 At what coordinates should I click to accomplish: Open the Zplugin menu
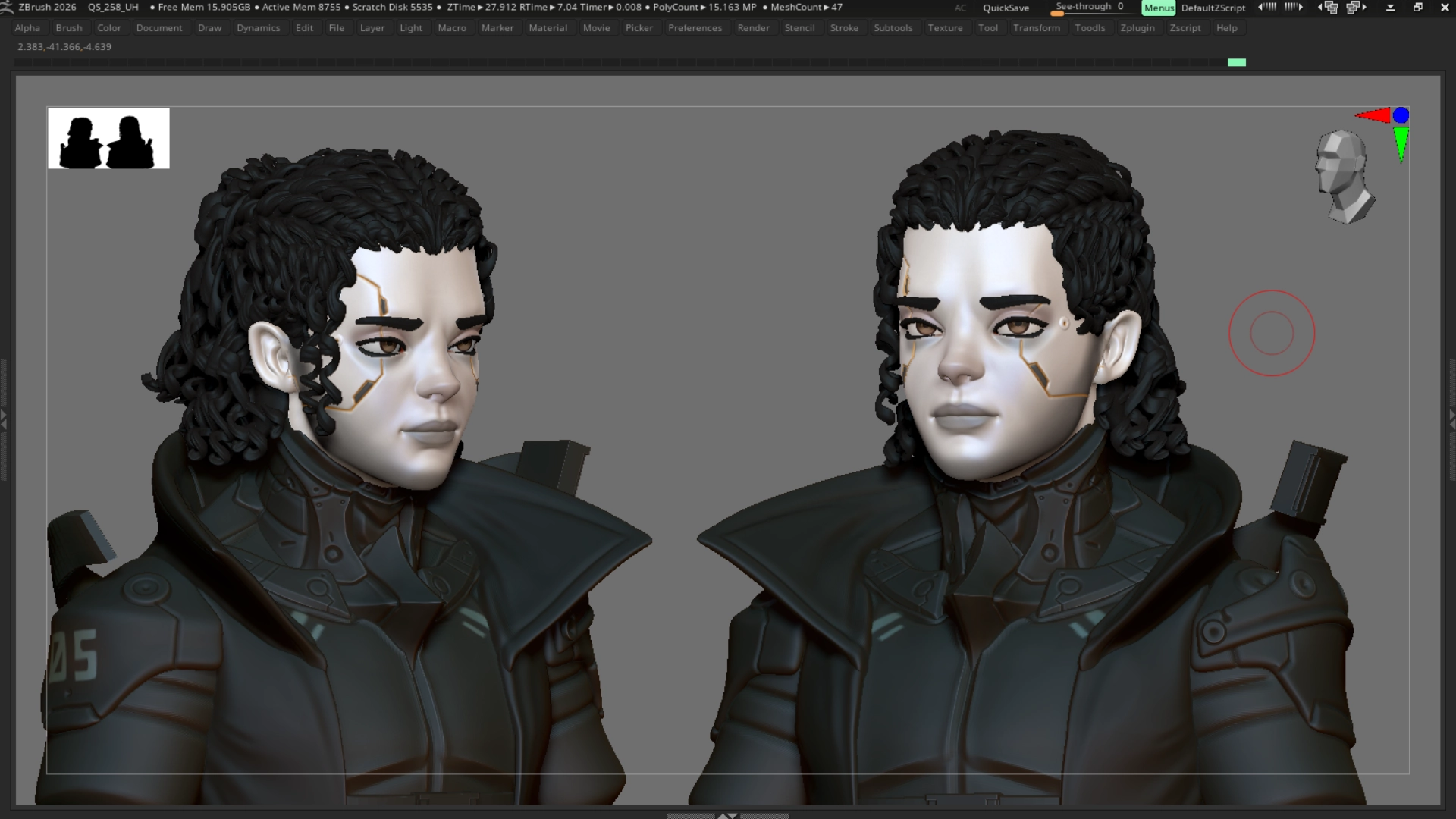tap(1137, 28)
